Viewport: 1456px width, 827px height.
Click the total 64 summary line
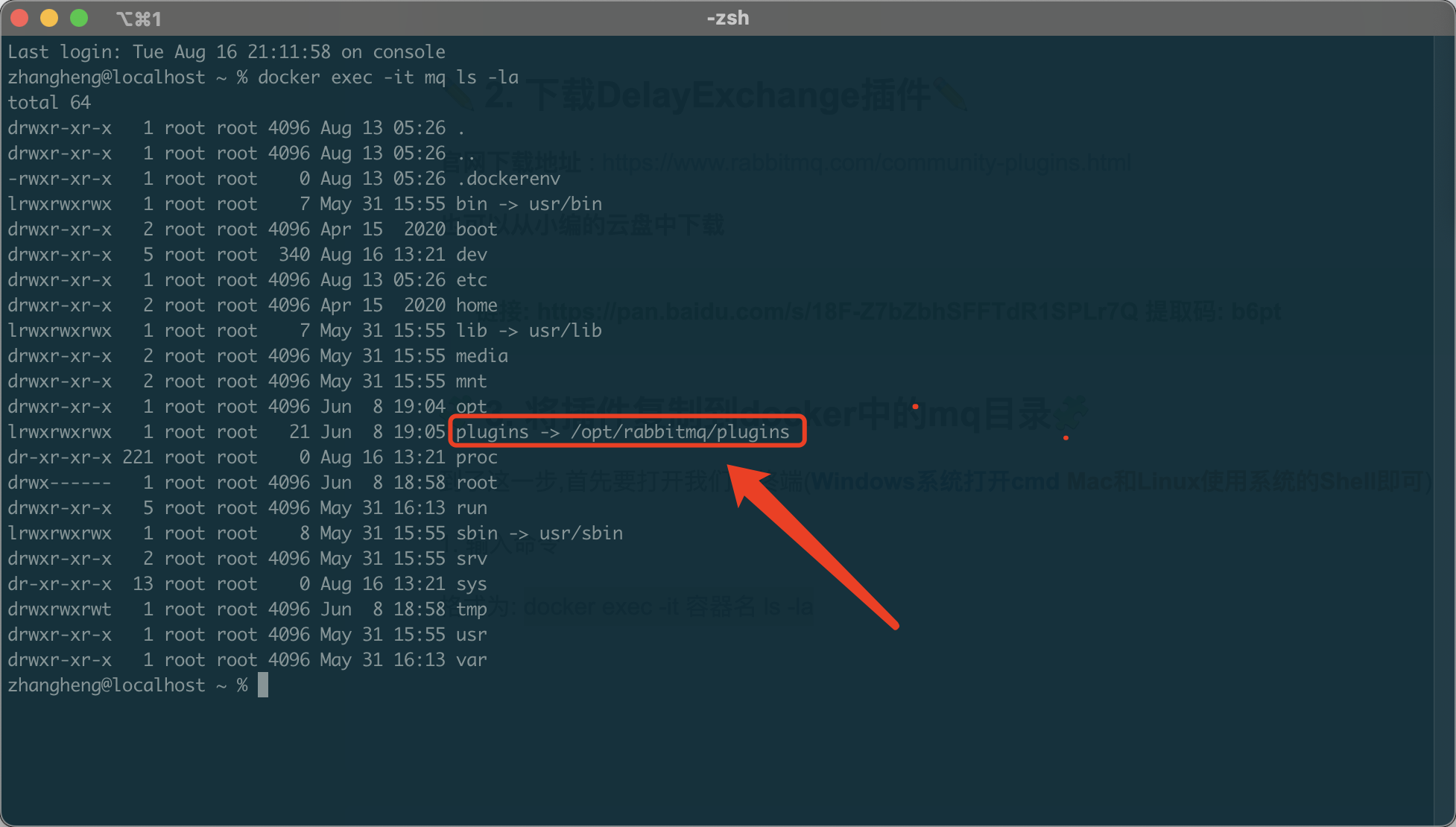point(48,102)
